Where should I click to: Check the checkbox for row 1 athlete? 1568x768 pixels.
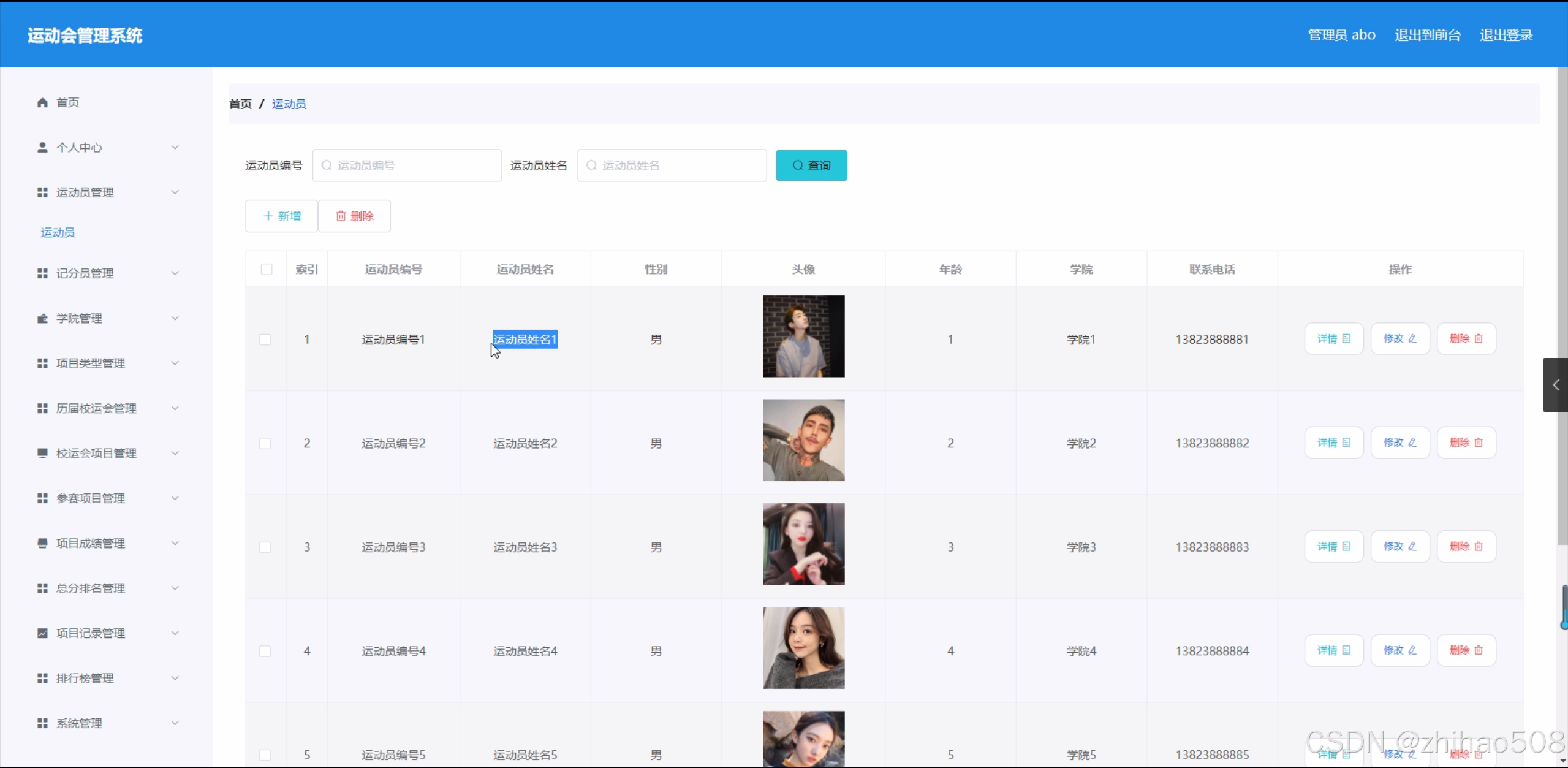(x=265, y=340)
